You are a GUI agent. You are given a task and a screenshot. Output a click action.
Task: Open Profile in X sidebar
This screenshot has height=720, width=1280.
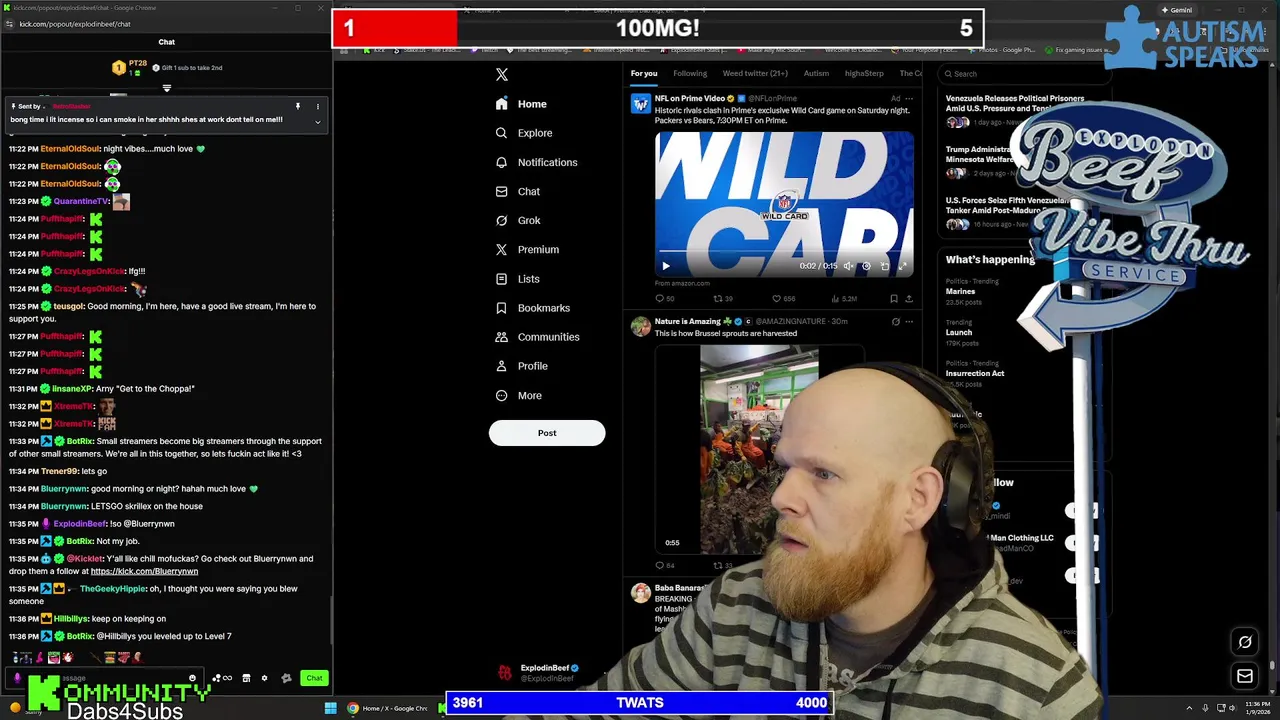tap(521, 366)
